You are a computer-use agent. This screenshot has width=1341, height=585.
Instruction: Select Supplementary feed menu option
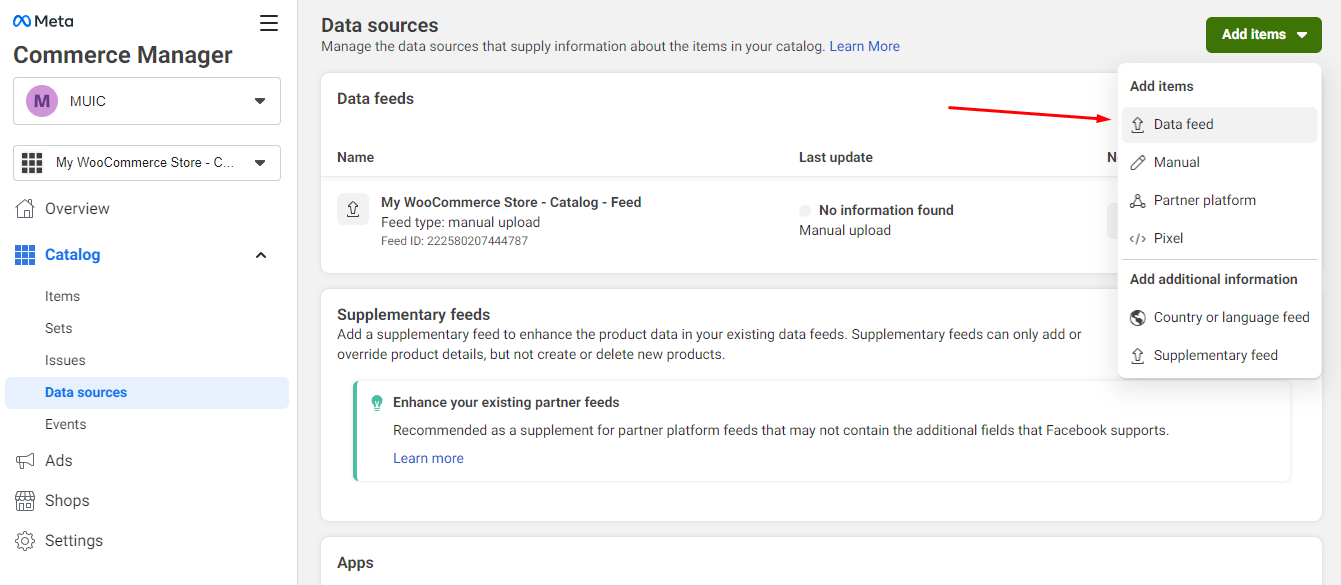point(1219,356)
